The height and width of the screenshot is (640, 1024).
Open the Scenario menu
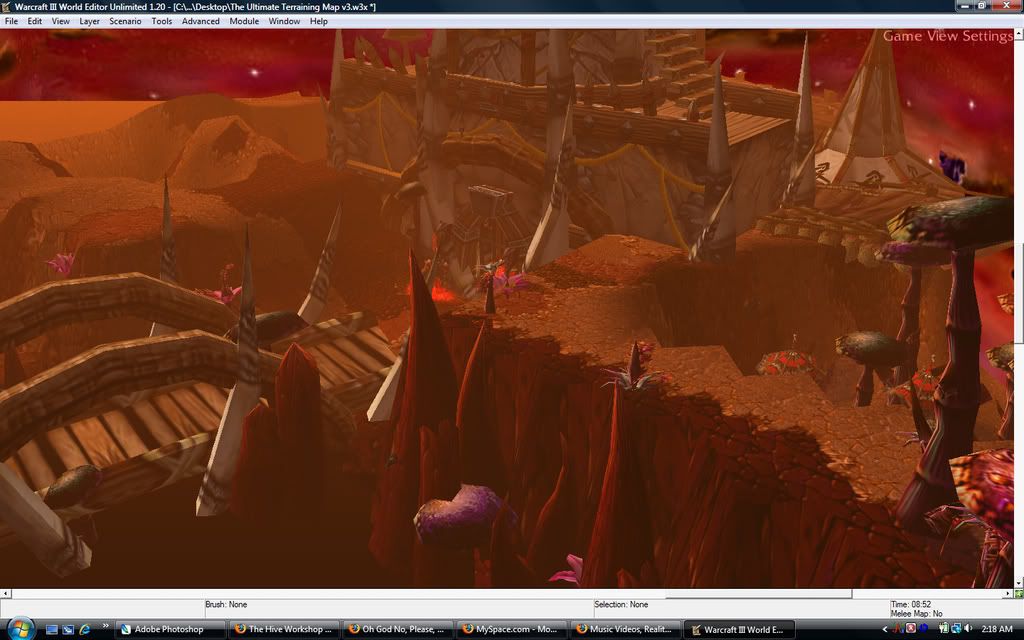125,21
